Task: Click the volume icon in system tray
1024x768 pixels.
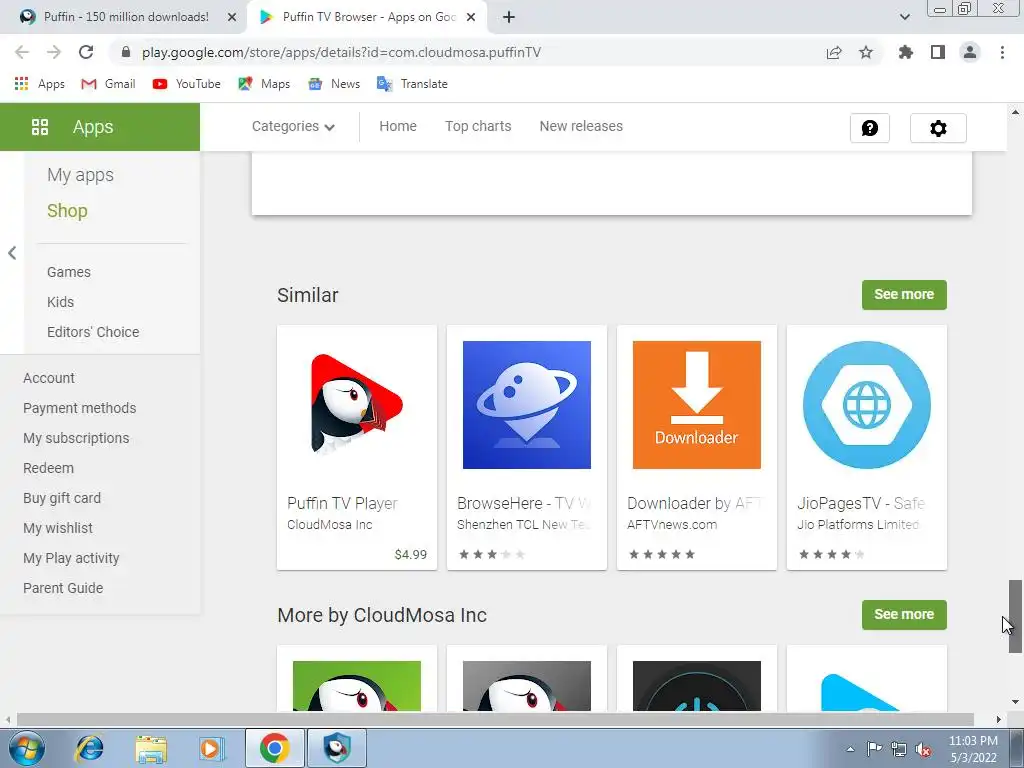Action: tap(923, 749)
